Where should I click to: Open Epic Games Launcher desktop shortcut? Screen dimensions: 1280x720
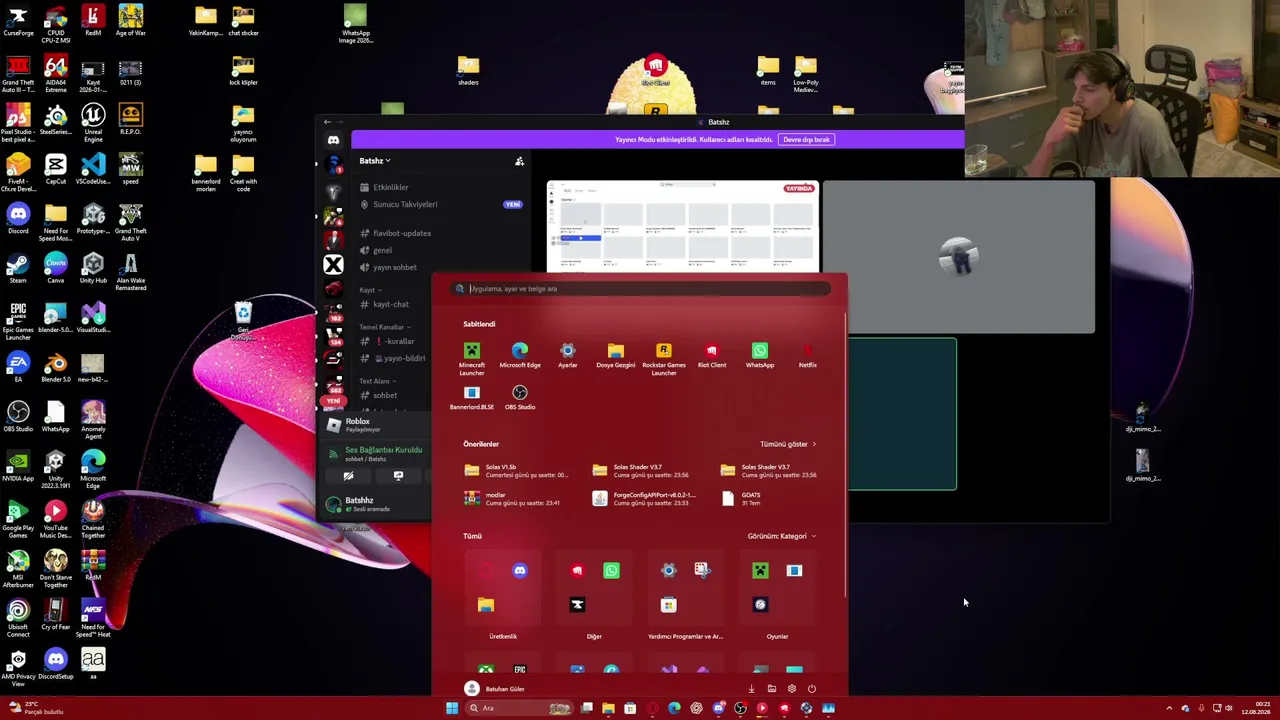pyautogui.click(x=18, y=321)
